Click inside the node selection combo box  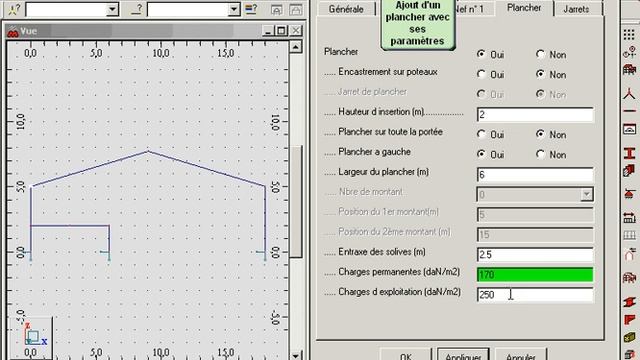pyautogui.click(x=66, y=9)
